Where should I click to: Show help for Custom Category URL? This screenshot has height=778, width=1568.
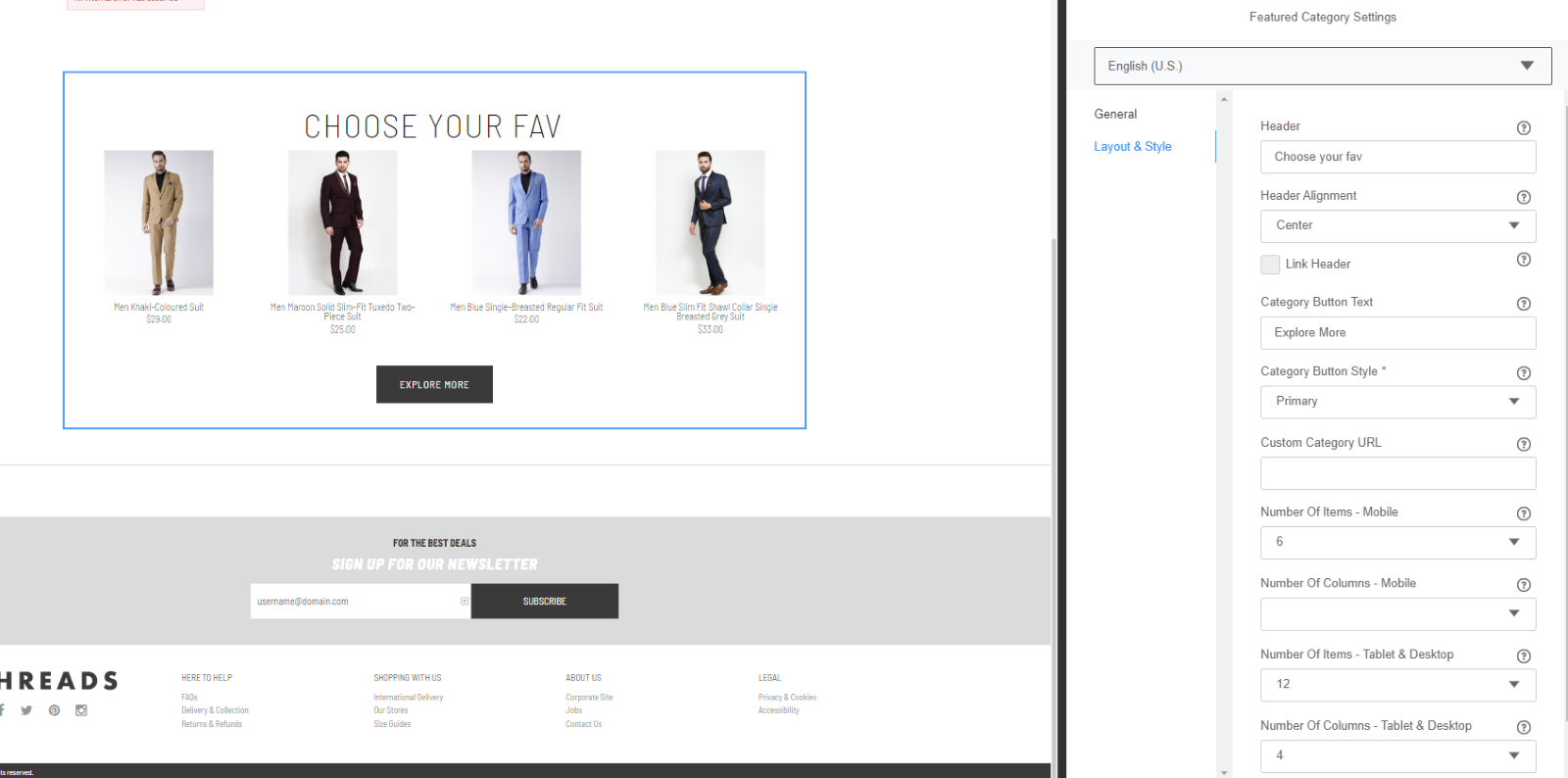coord(1523,445)
